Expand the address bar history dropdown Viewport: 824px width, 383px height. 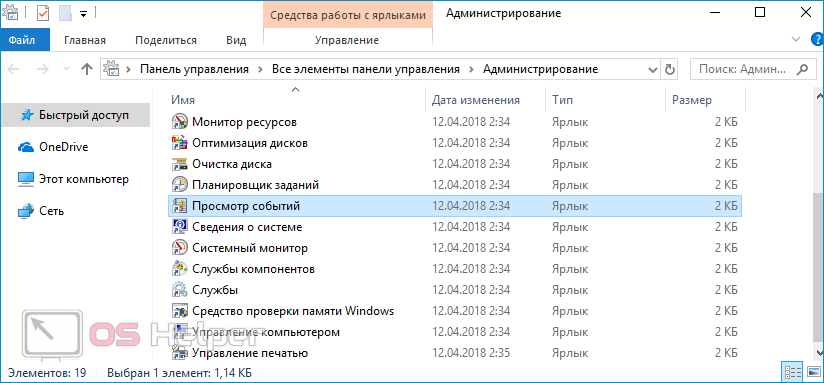pyautogui.click(x=653, y=69)
